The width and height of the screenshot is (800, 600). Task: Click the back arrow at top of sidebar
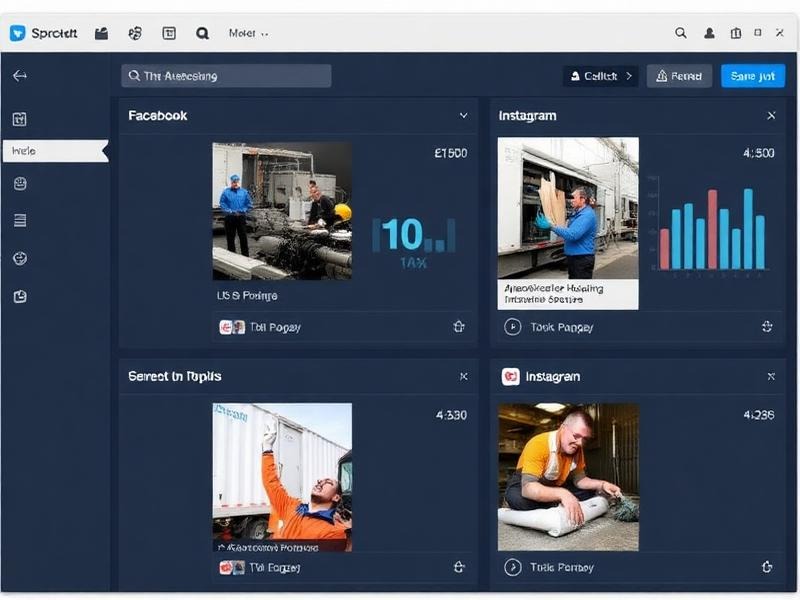point(18,74)
